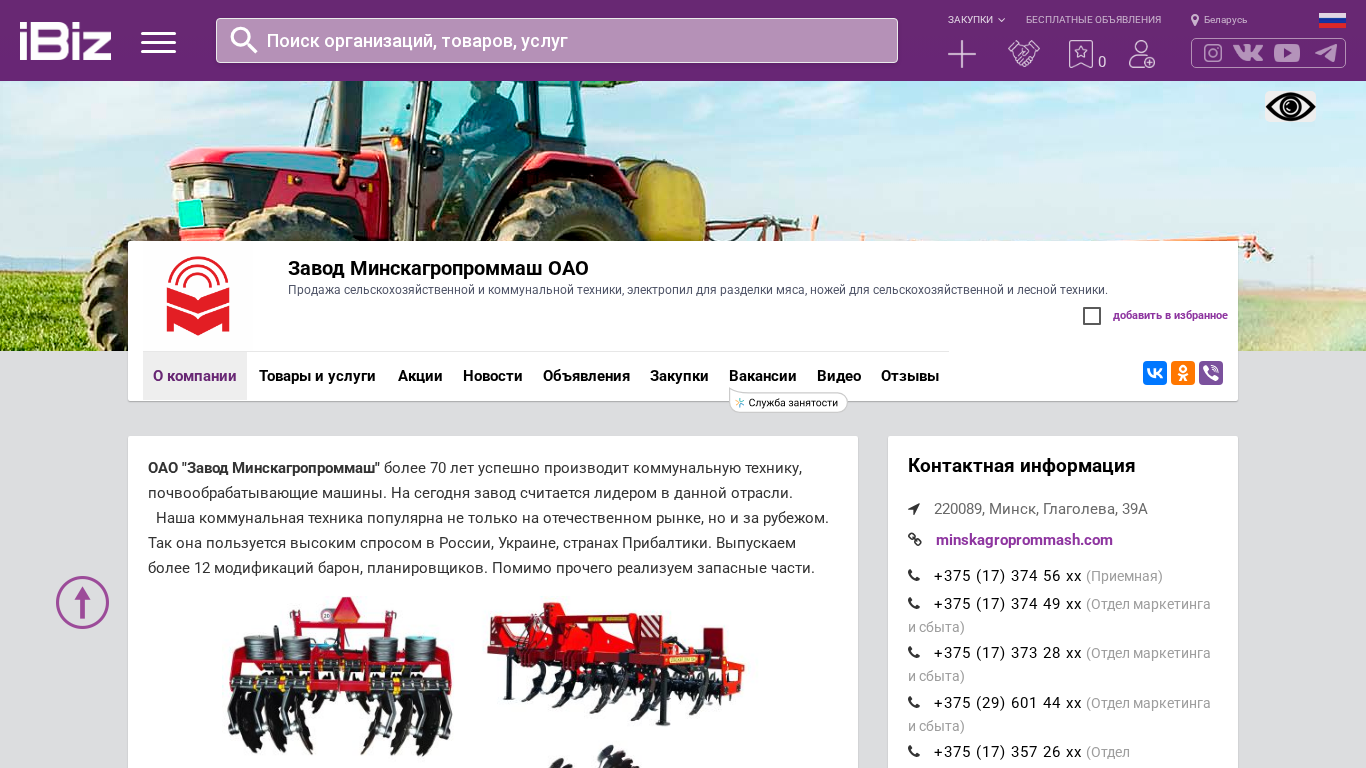Share company page via Odnoklassniki
The image size is (1366, 768).
point(1183,373)
